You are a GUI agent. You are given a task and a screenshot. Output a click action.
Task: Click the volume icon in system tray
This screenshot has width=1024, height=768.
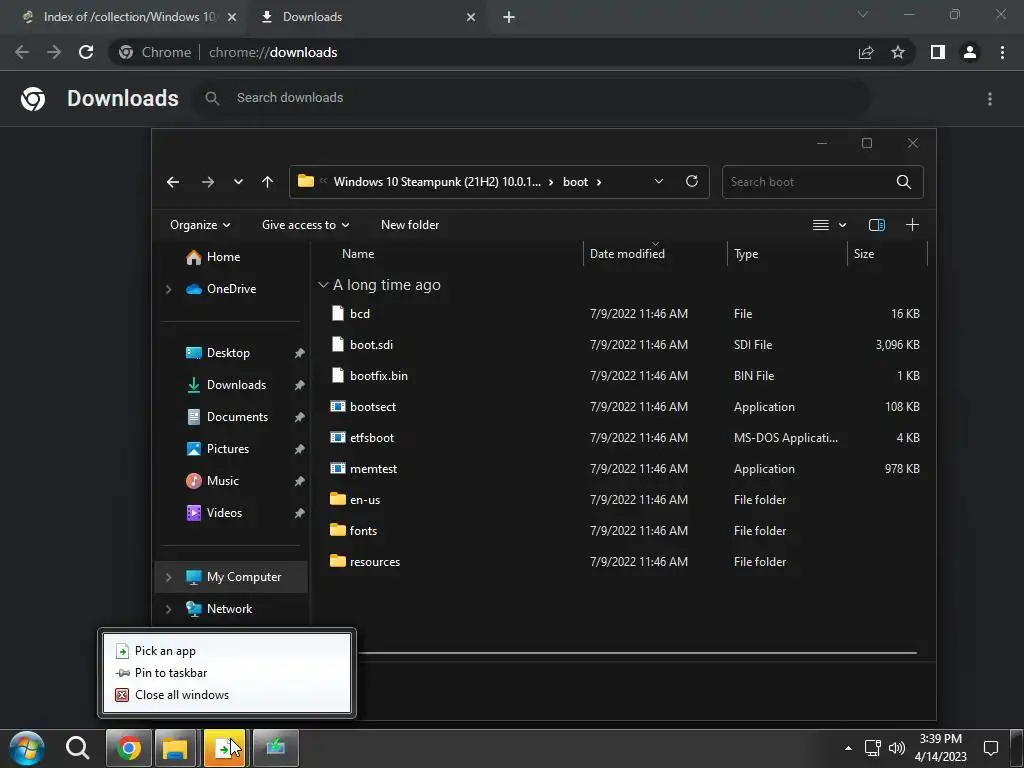[x=897, y=748]
